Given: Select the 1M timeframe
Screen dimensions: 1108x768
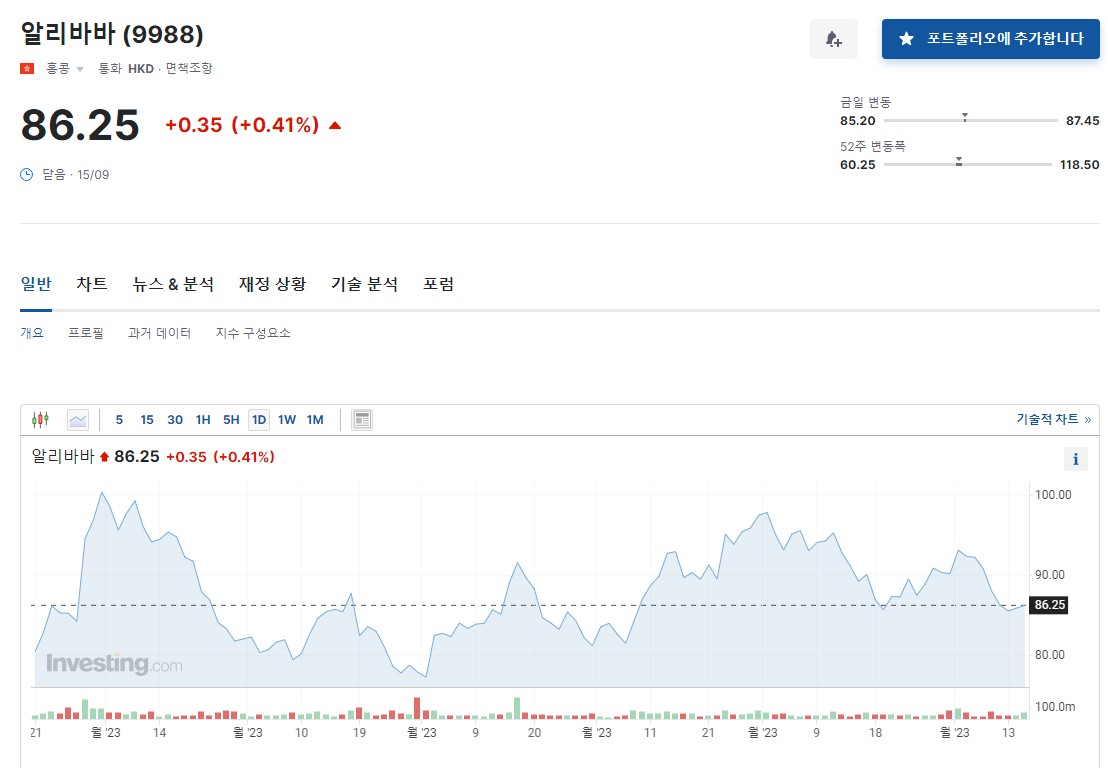Looking at the screenshot, I should [x=314, y=420].
